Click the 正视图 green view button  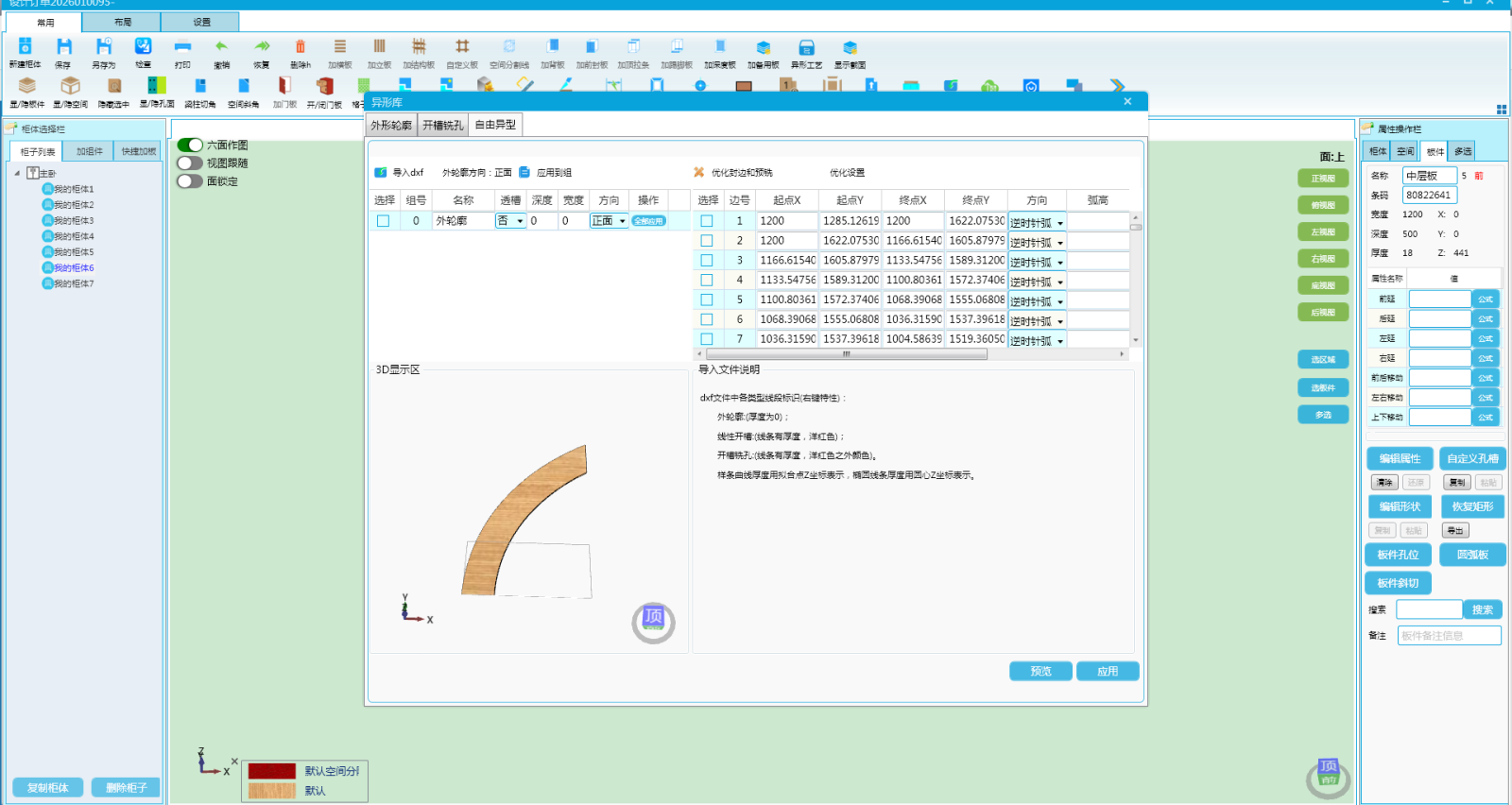tap(1323, 179)
